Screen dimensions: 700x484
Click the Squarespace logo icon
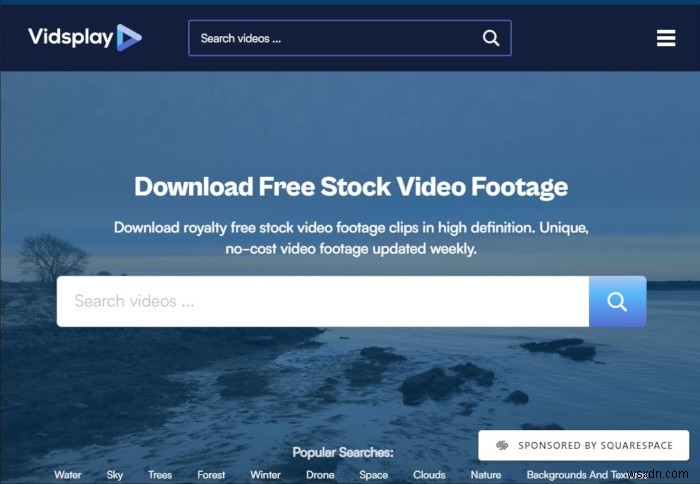(x=502, y=445)
